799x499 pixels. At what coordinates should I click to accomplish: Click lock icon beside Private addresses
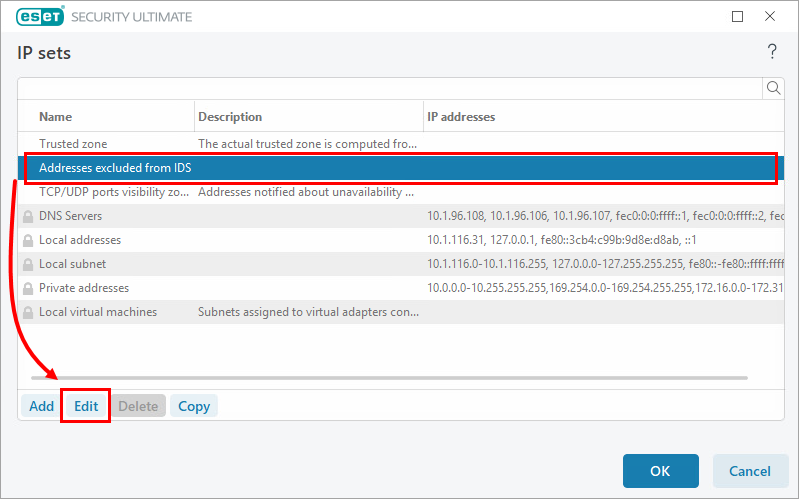point(28,288)
